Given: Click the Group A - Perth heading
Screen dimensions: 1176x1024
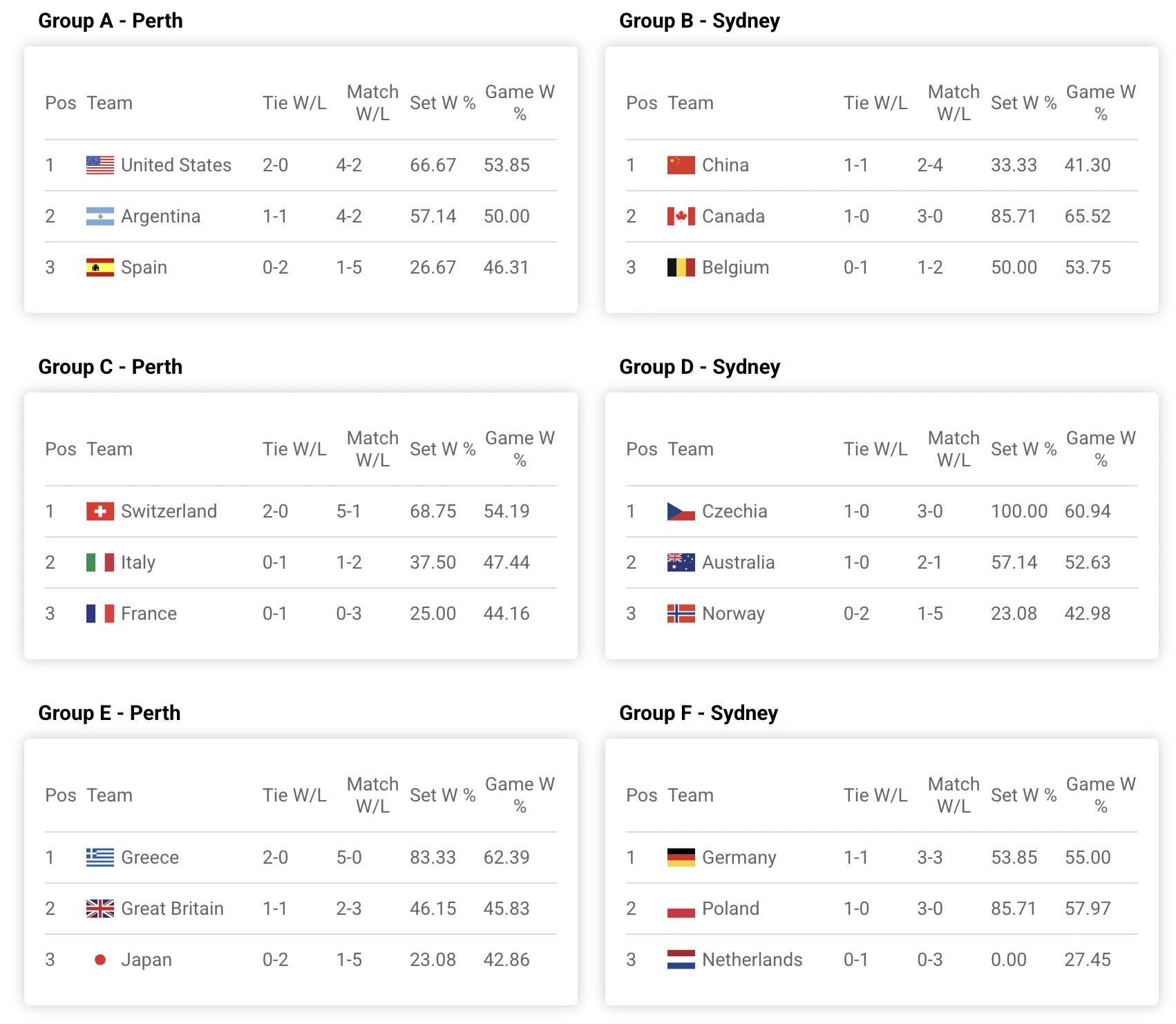Looking at the screenshot, I should (x=111, y=21).
